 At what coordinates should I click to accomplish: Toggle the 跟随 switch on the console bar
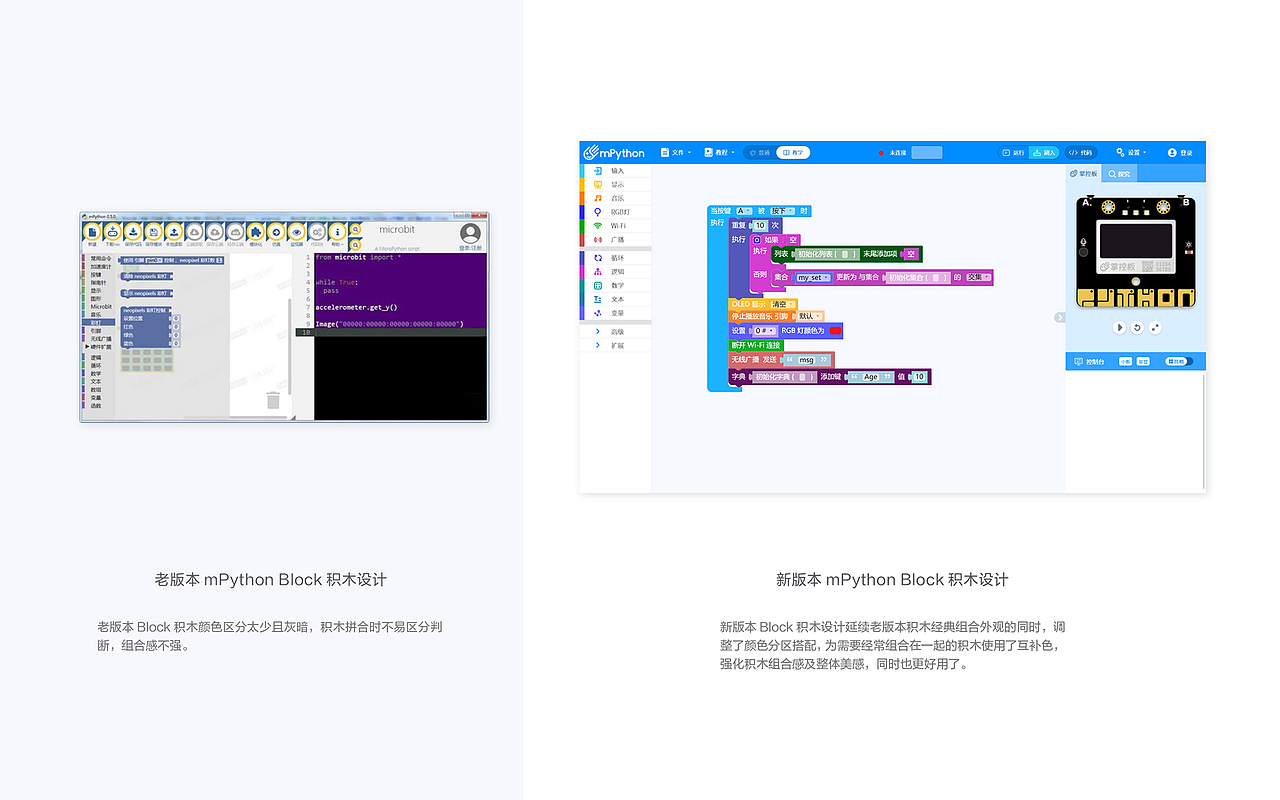(1178, 362)
